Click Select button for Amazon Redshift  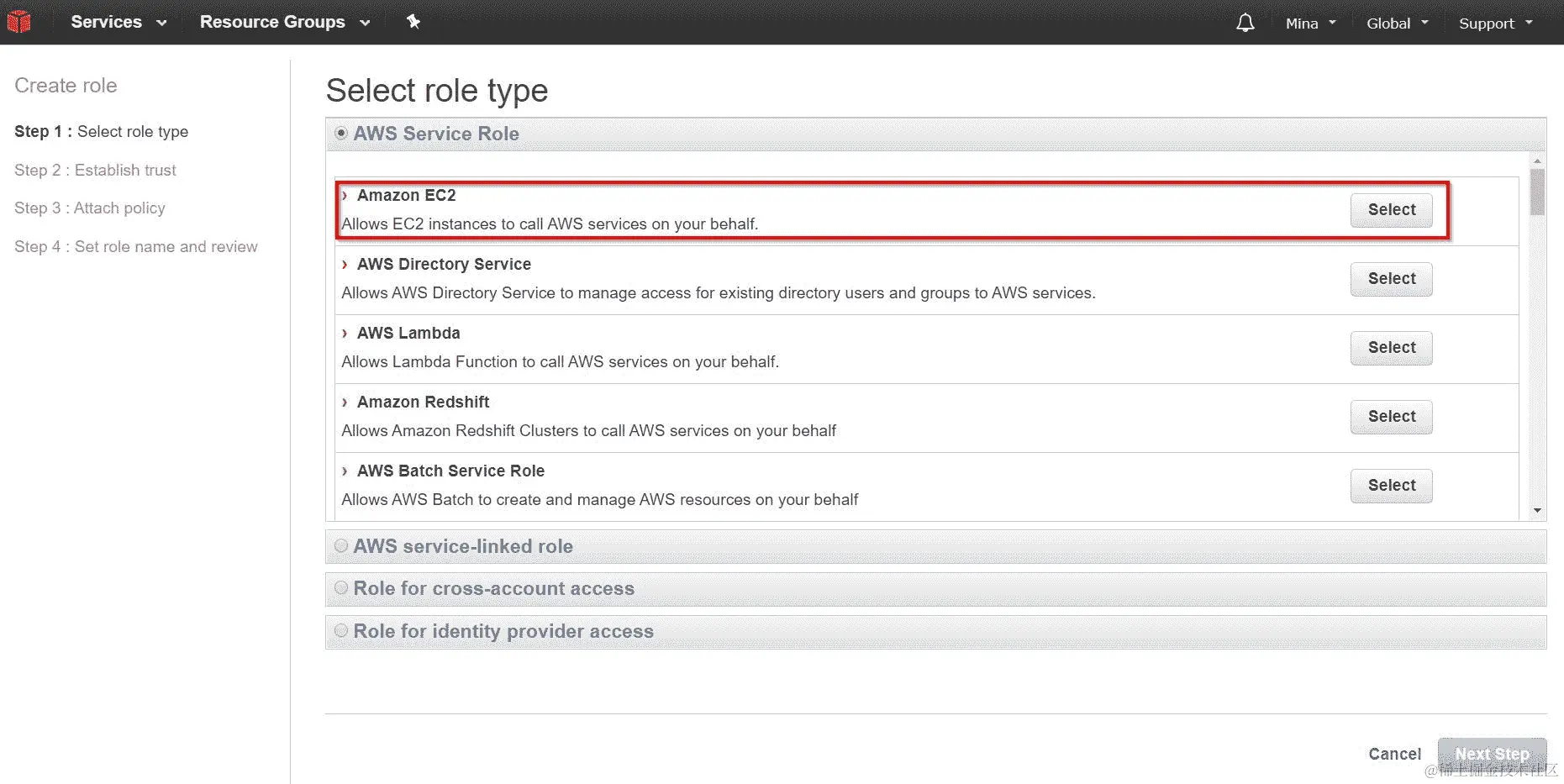click(1392, 417)
